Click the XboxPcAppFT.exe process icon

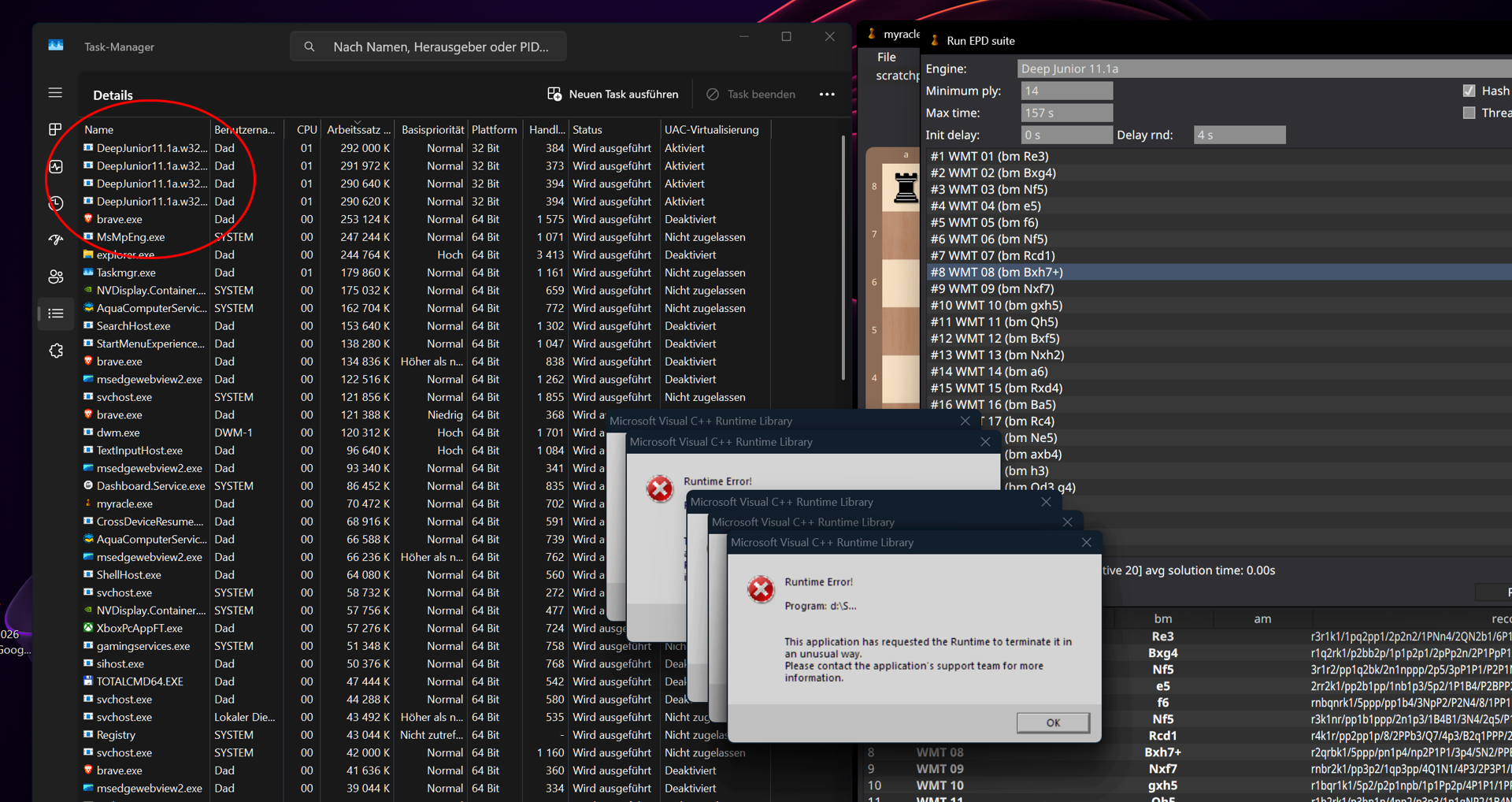click(x=88, y=628)
